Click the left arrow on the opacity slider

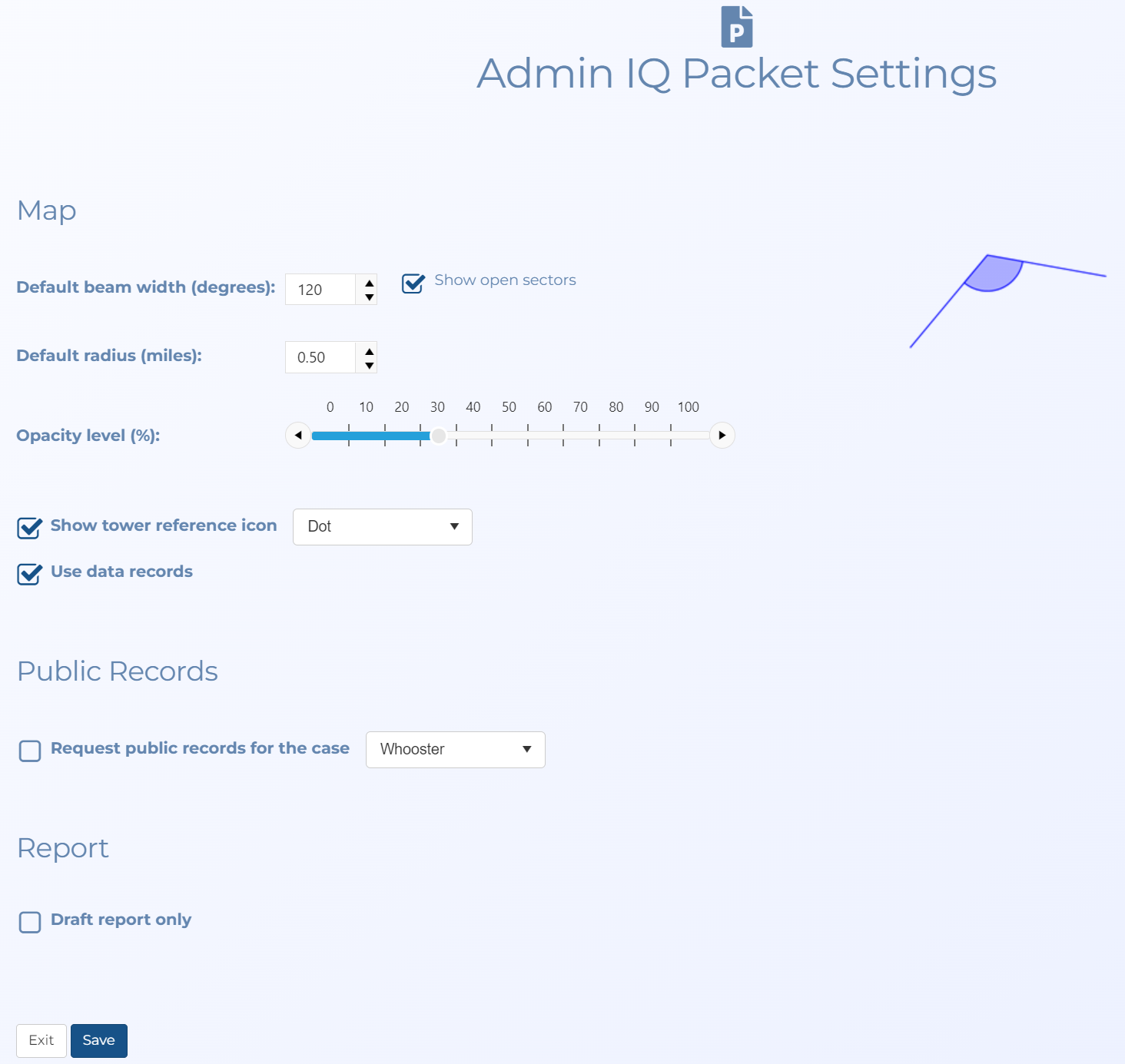297,435
